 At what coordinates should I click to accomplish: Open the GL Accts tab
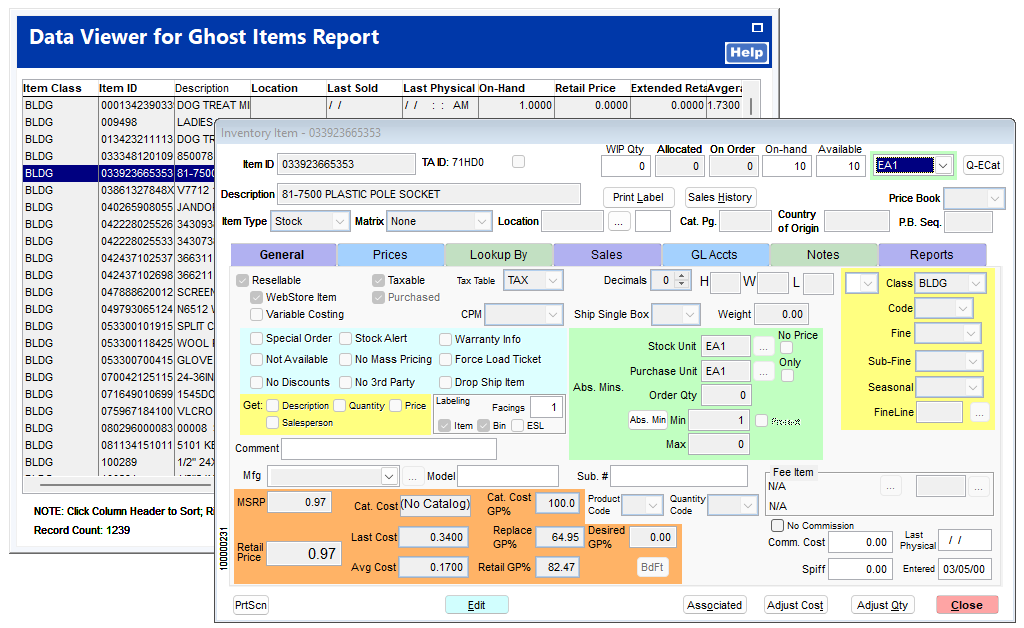coord(715,255)
